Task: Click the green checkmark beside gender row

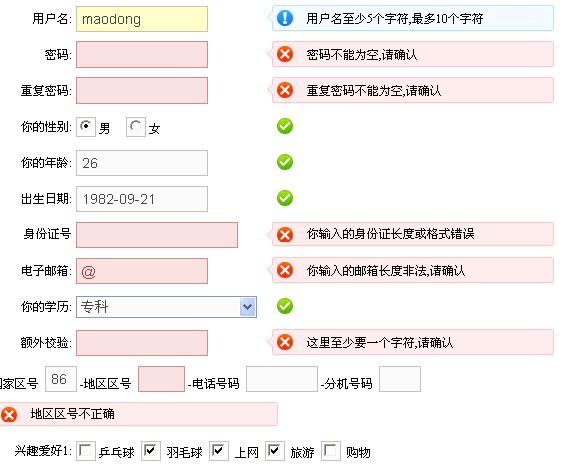Action: (x=285, y=126)
